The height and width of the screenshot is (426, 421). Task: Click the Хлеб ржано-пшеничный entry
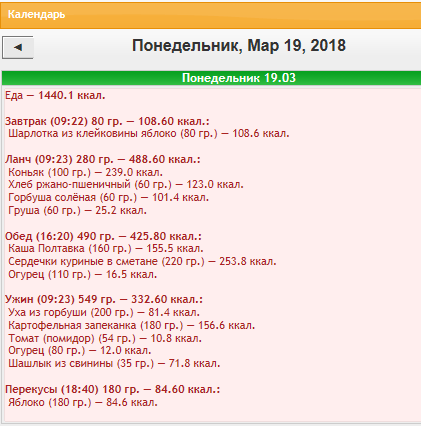[x=126, y=185]
